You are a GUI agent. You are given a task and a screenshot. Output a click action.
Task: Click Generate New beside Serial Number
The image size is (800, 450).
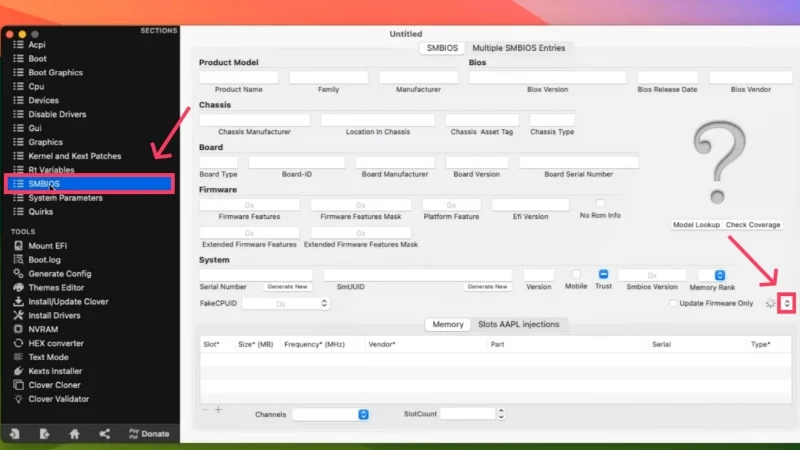click(x=287, y=286)
